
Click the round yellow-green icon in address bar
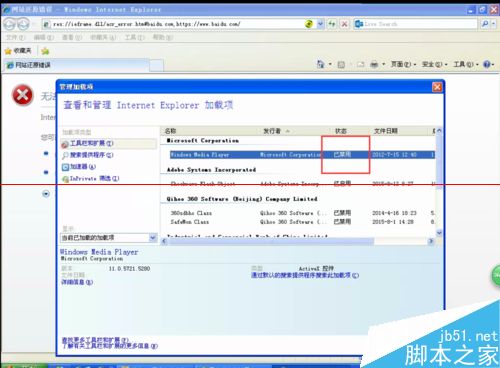[x=309, y=24]
